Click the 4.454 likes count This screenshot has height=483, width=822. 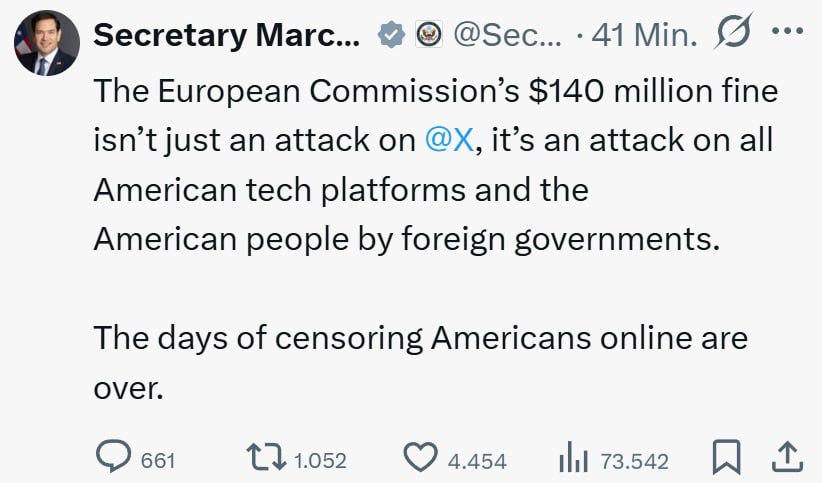point(477,461)
